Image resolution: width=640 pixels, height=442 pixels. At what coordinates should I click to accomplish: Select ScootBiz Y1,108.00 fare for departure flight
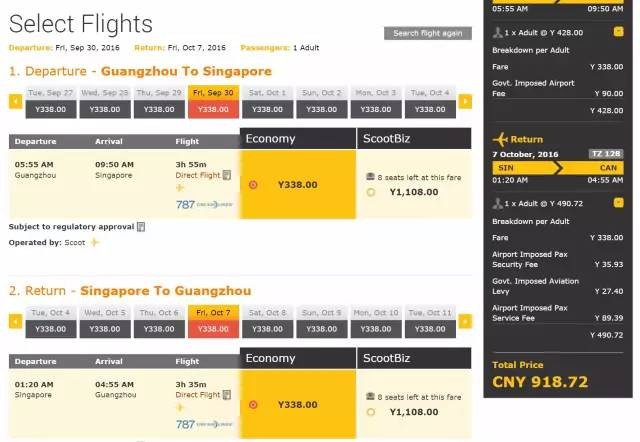point(371,192)
